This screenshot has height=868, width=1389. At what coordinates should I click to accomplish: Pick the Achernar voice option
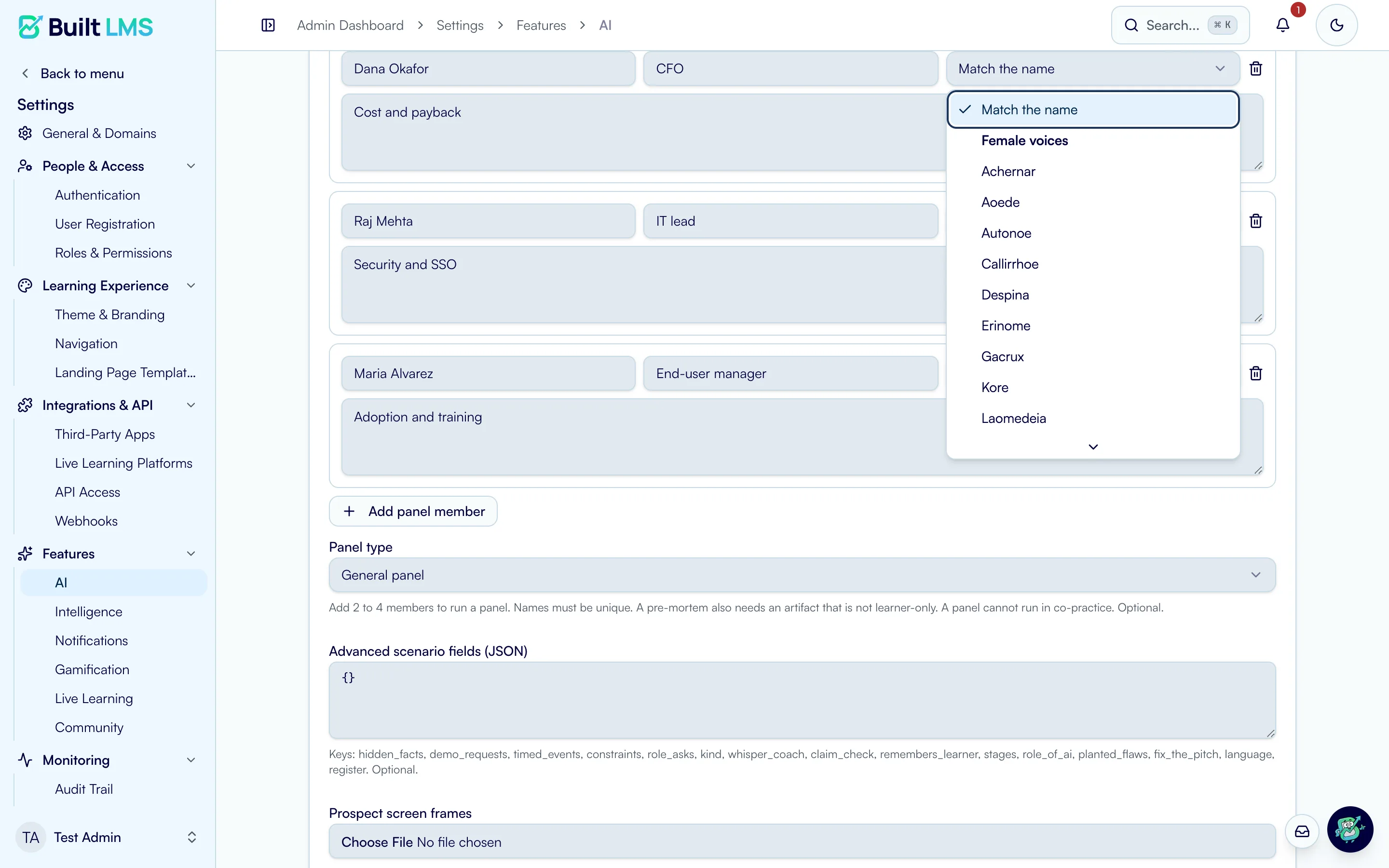click(x=1093, y=172)
